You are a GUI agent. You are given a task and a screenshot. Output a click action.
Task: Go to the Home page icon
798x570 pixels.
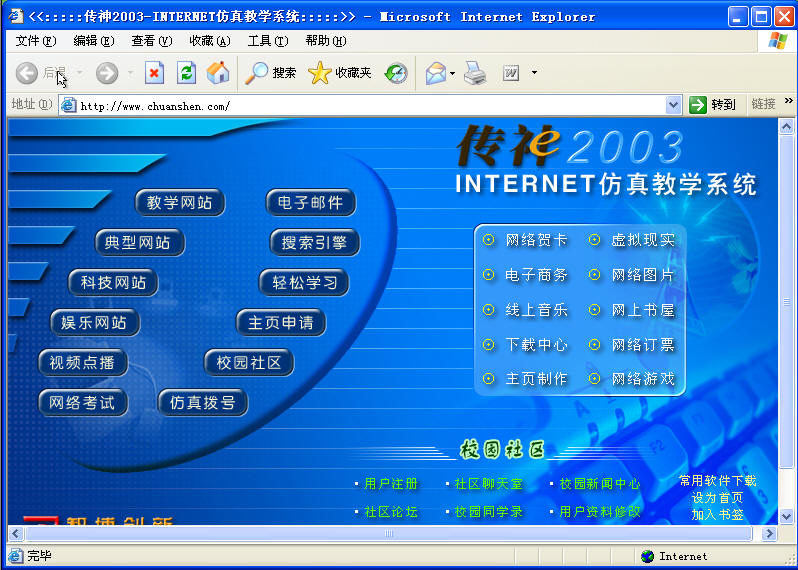coord(217,73)
